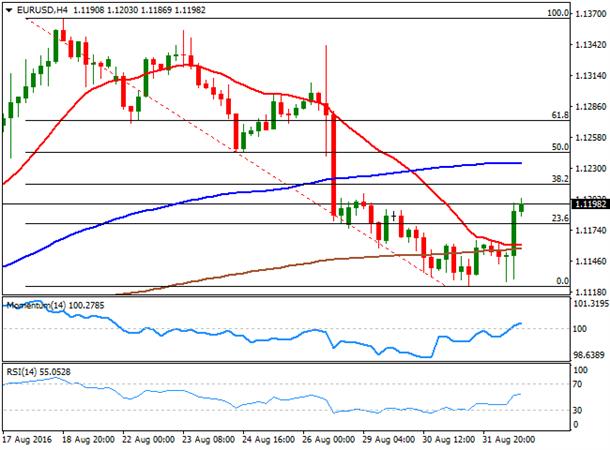This screenshot has width=610, height=450.
Task: Click the 38.2 Fibonacci retracement label
Action: (x=560, y=179)
